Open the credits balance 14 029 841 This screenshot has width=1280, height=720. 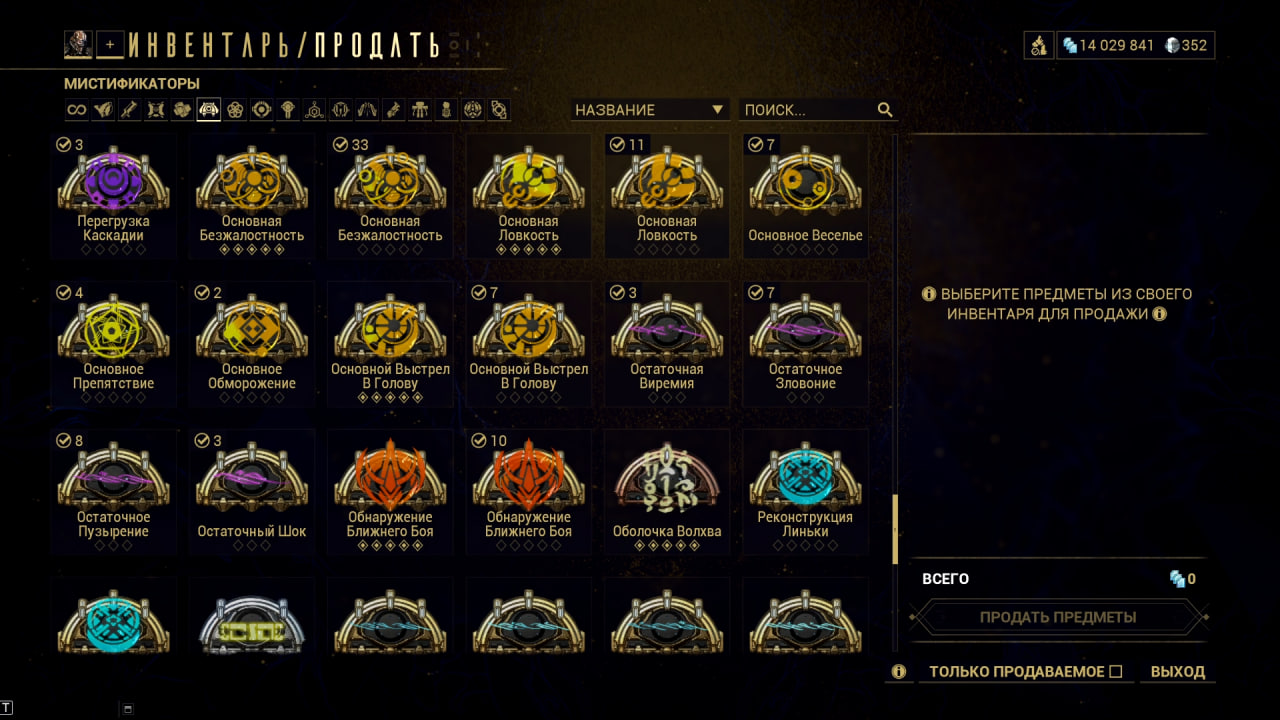pyautogui.click(x=1108, y=45)
